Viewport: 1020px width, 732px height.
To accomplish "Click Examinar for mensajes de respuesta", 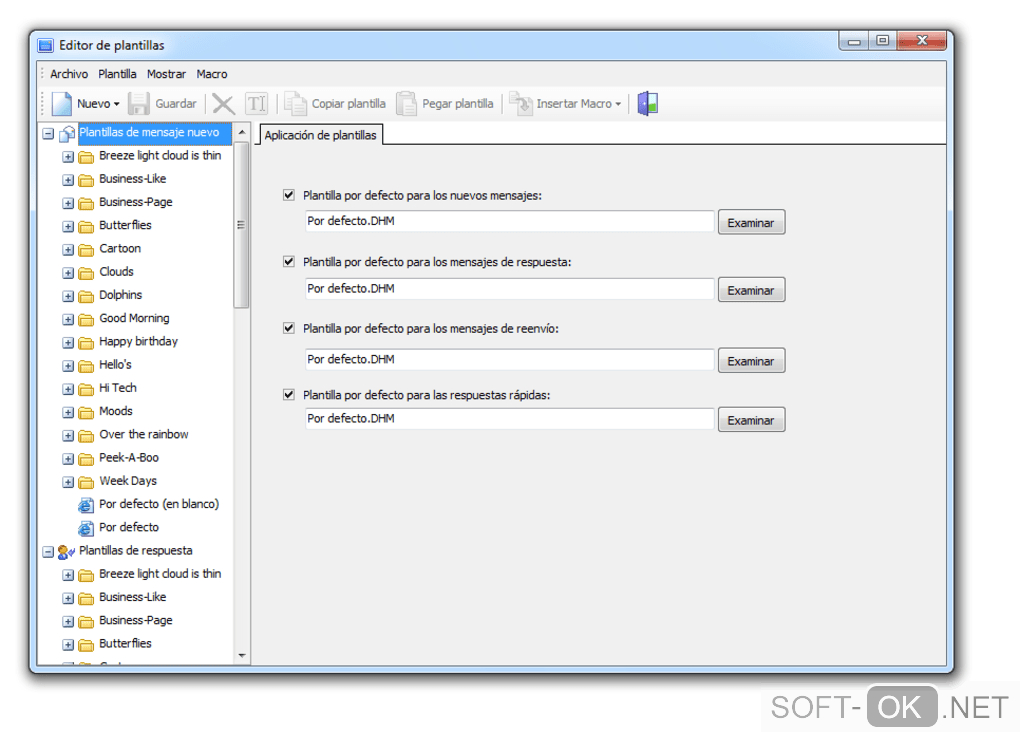I will [x=751, y=290].
